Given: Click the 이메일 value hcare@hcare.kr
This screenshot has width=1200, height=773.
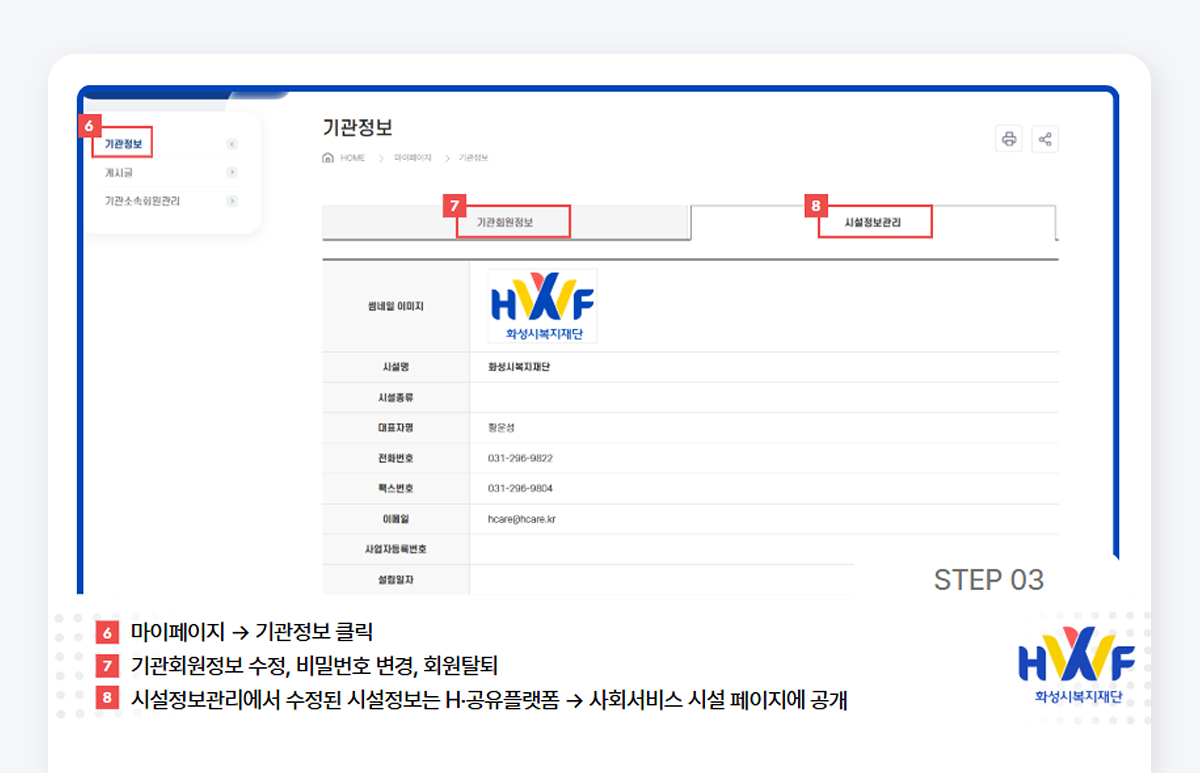Looking at the screenshot, I should 520,519.
